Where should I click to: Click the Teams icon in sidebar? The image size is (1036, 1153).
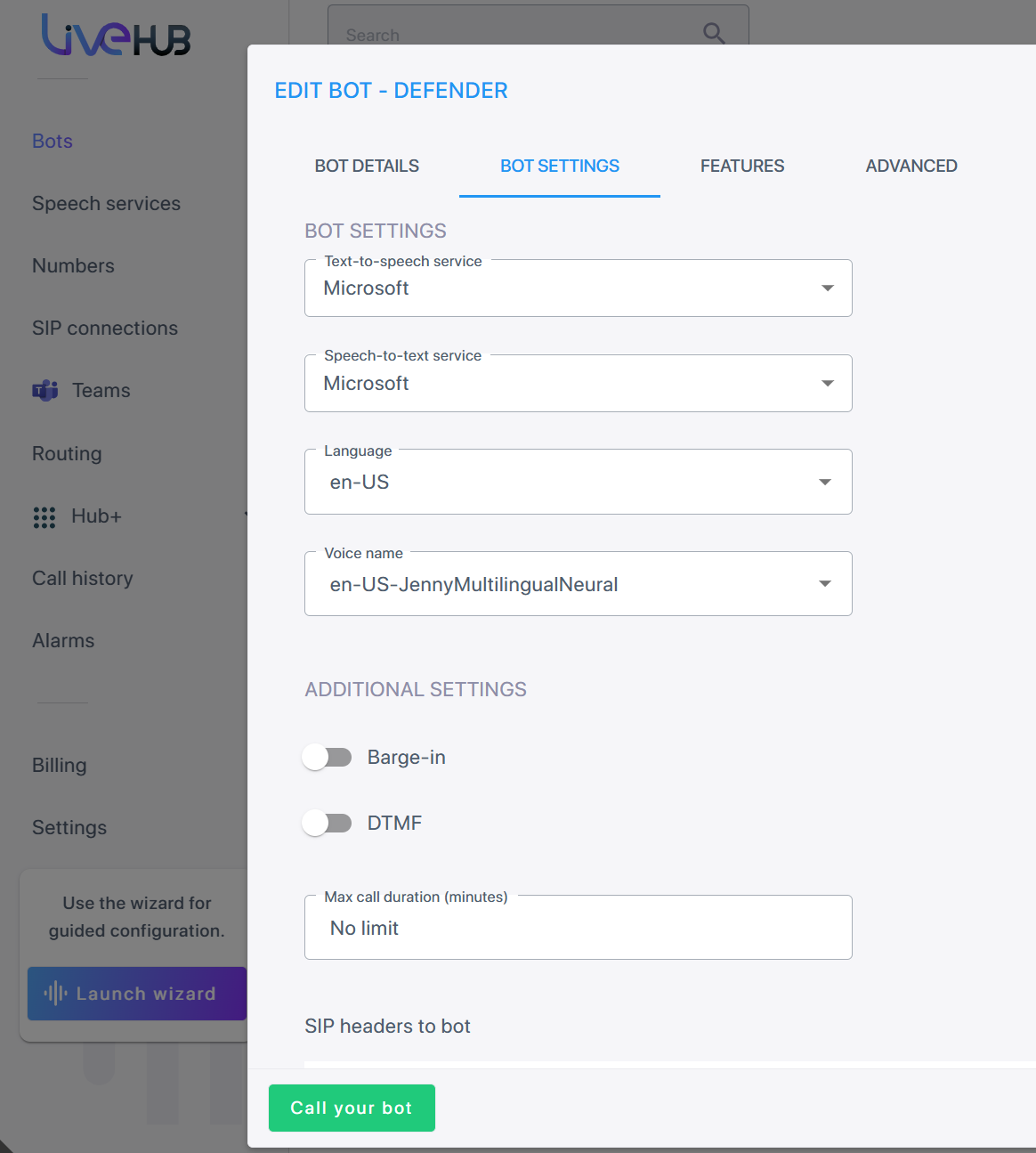[x=45, y=390]
